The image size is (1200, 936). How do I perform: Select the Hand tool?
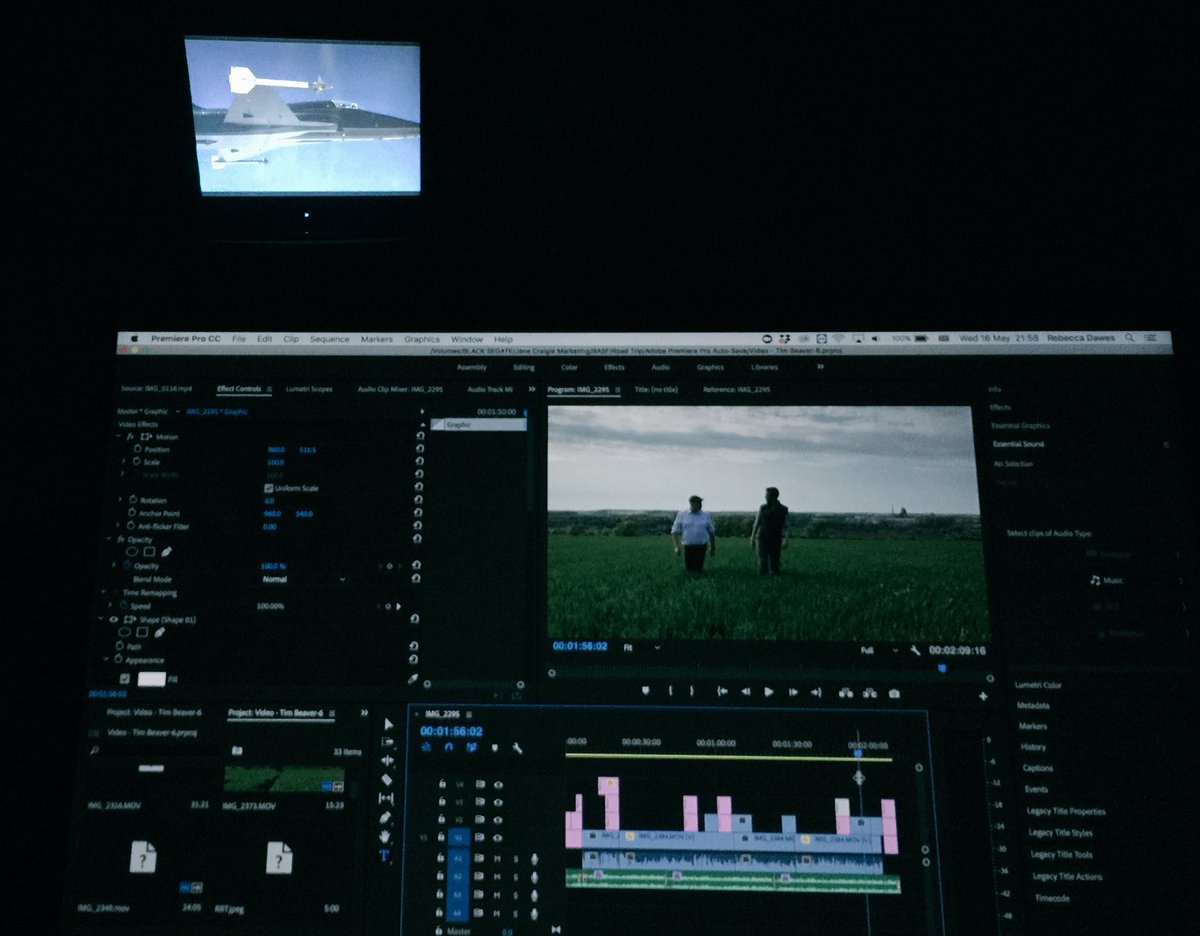(385, 837)
